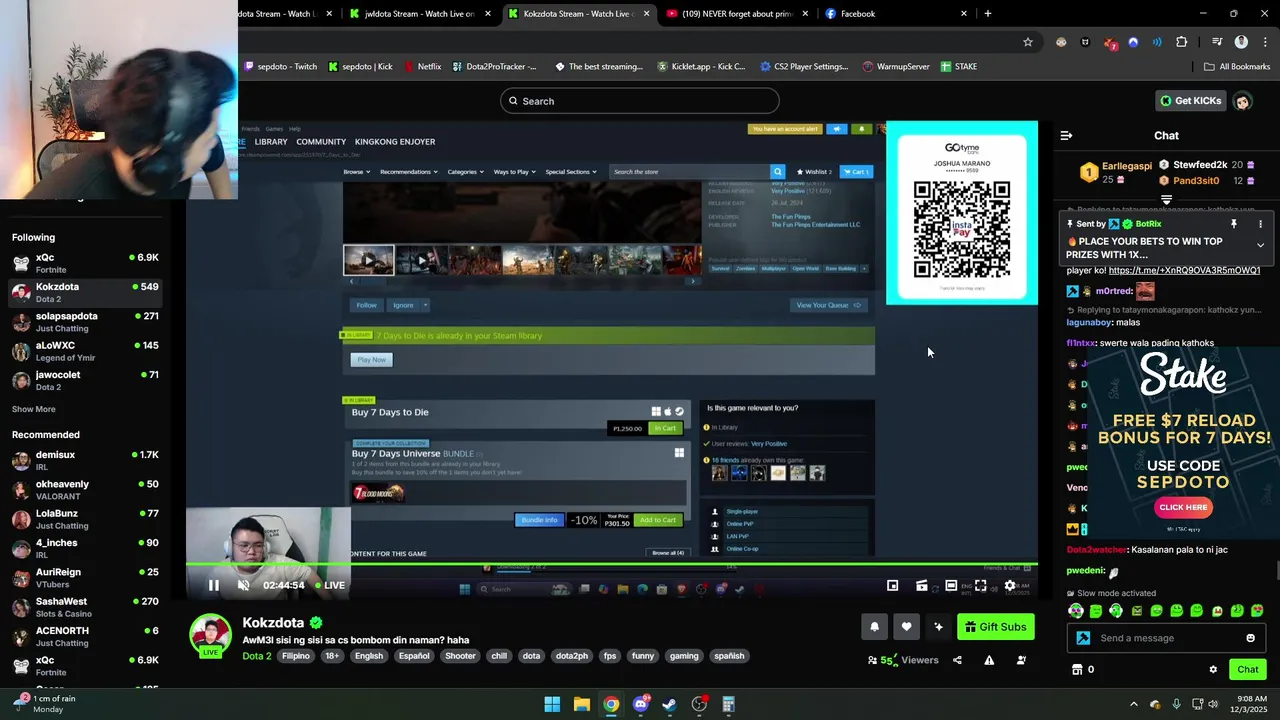Open the chat shop icon showing 0
This screenshot has height=720, width=1280.
coord(1083,669)
